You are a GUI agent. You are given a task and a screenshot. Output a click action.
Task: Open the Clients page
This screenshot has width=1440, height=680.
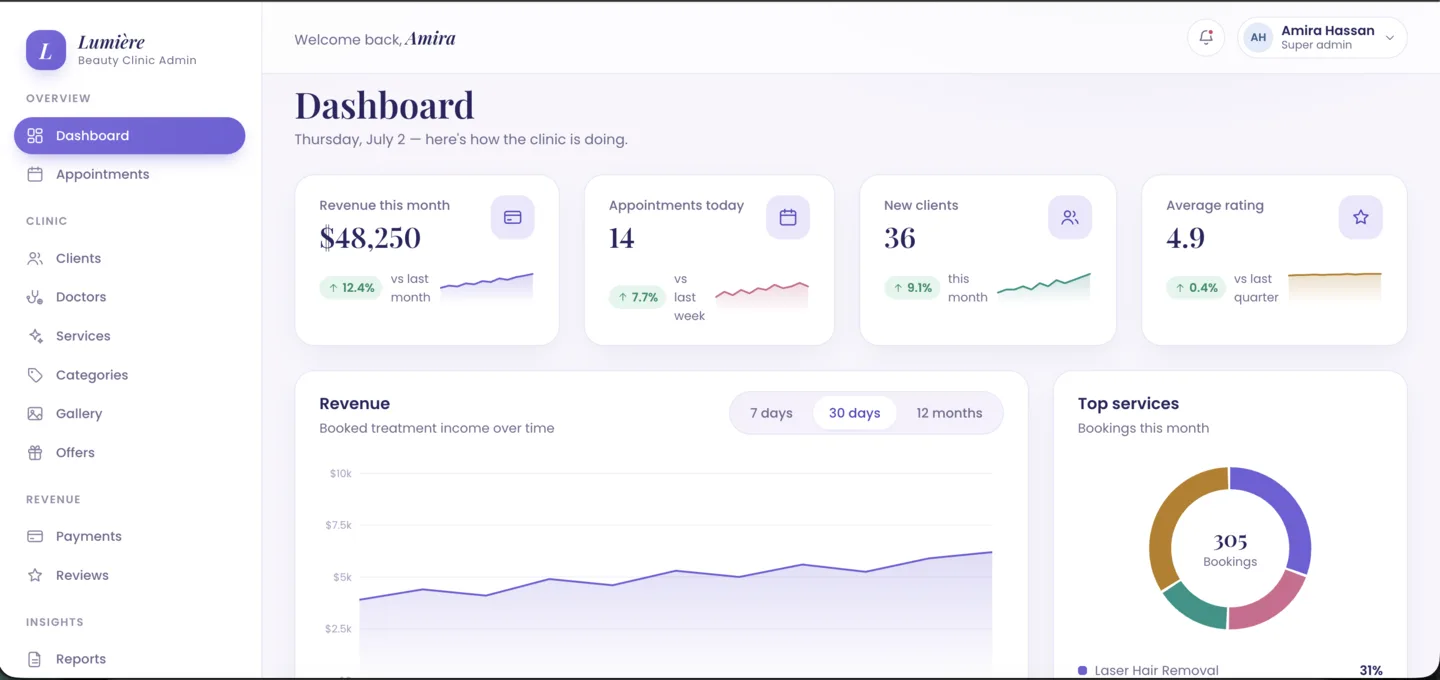pyautogui.click(x=129, y=258)
